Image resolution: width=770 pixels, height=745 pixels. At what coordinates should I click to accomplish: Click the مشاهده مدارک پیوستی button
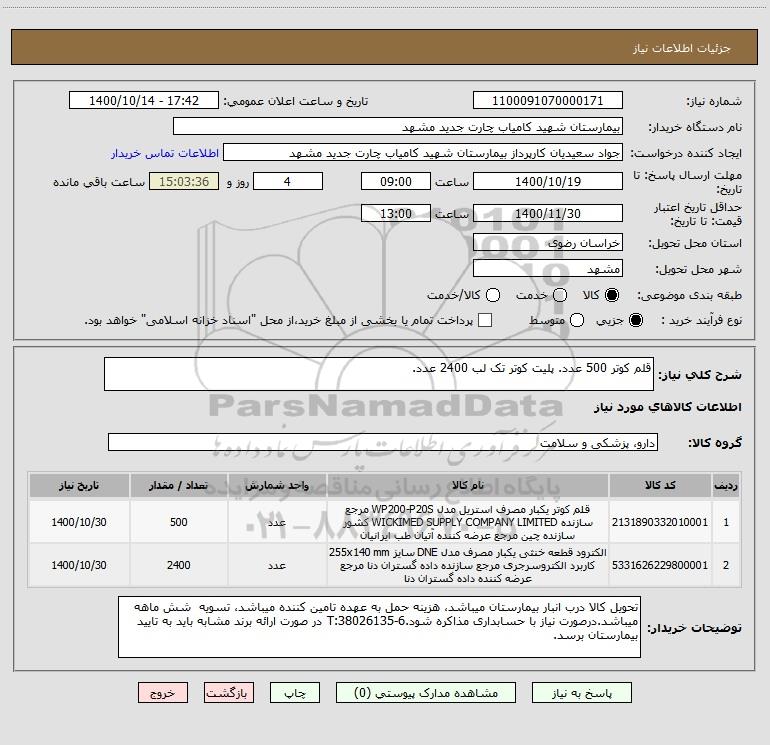point(426,693)
